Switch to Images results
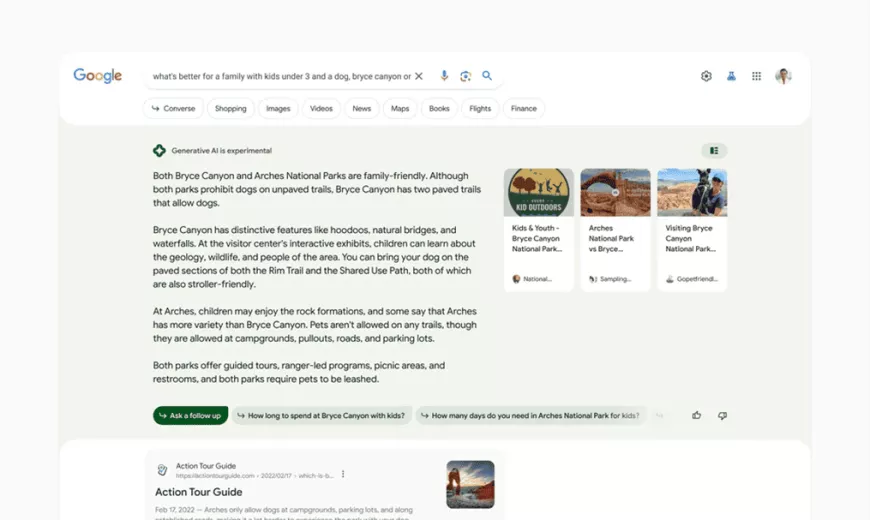 278,108
